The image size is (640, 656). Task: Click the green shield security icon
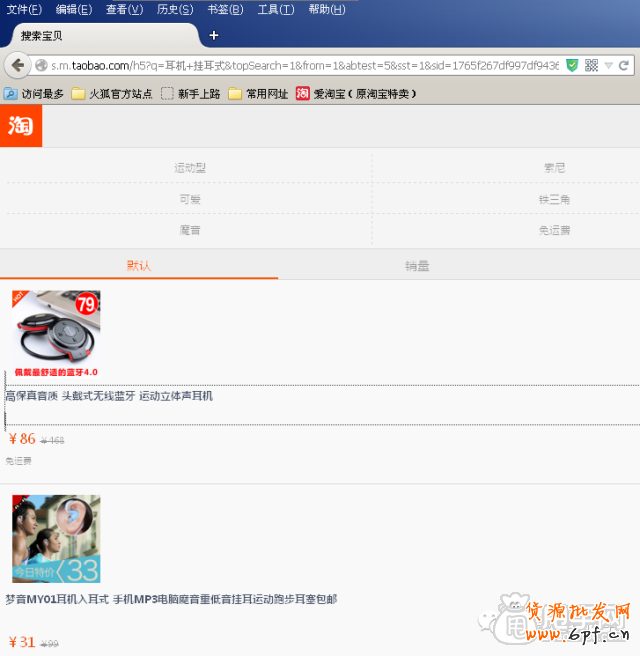[572, 65]
